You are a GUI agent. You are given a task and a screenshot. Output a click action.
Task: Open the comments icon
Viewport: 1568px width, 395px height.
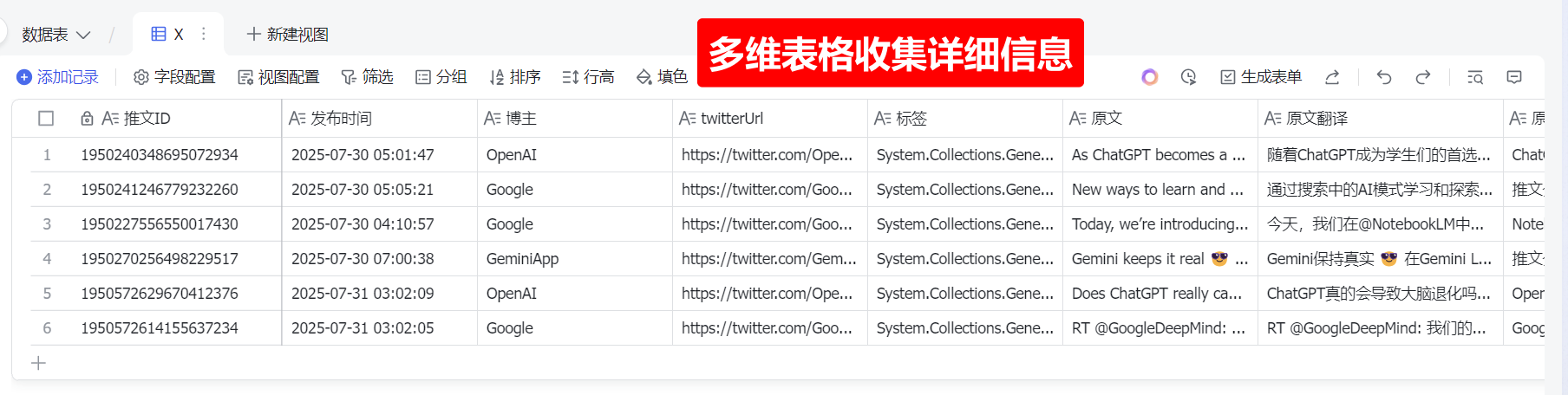1514,77
